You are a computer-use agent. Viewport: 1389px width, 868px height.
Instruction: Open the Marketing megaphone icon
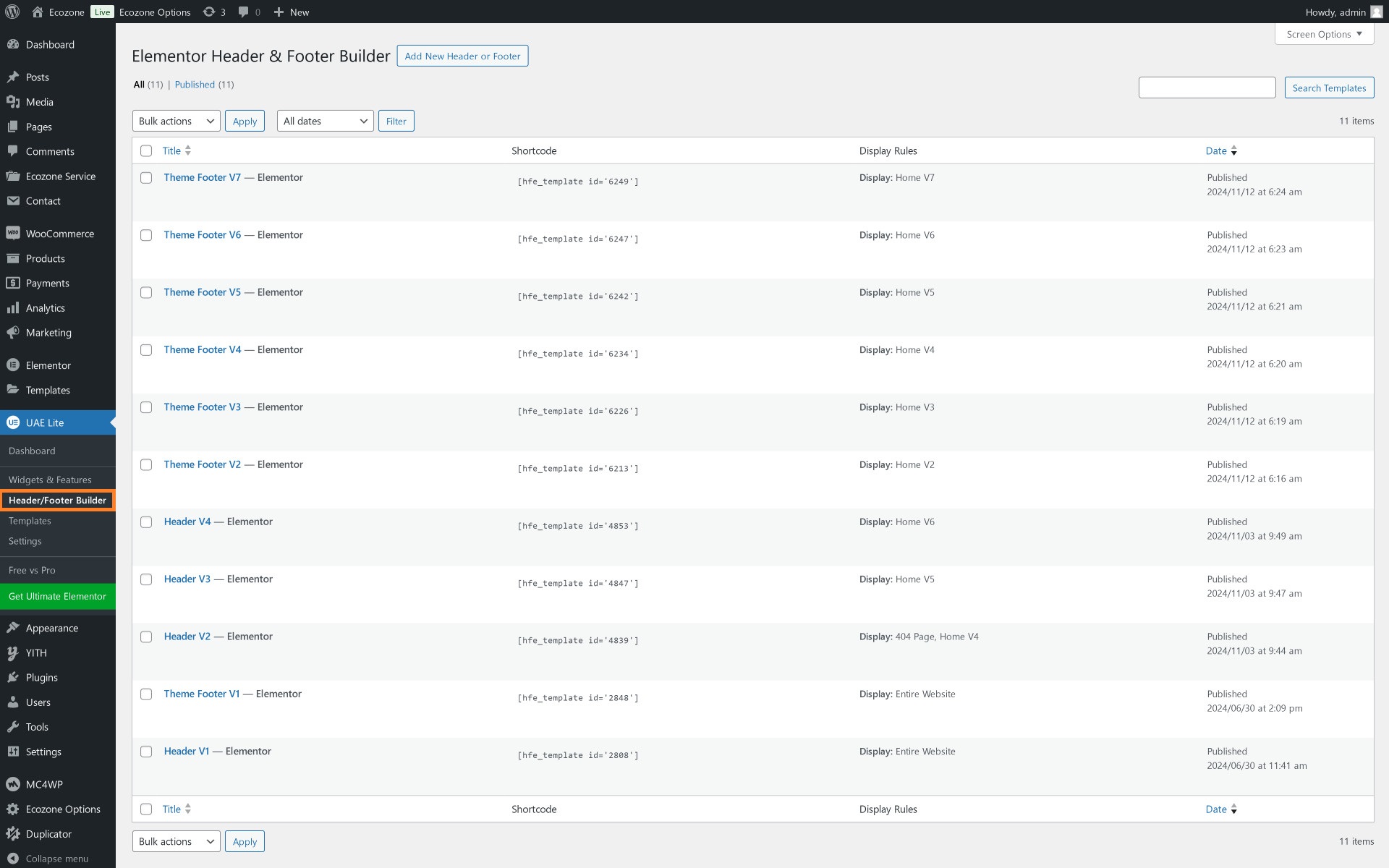12,333
